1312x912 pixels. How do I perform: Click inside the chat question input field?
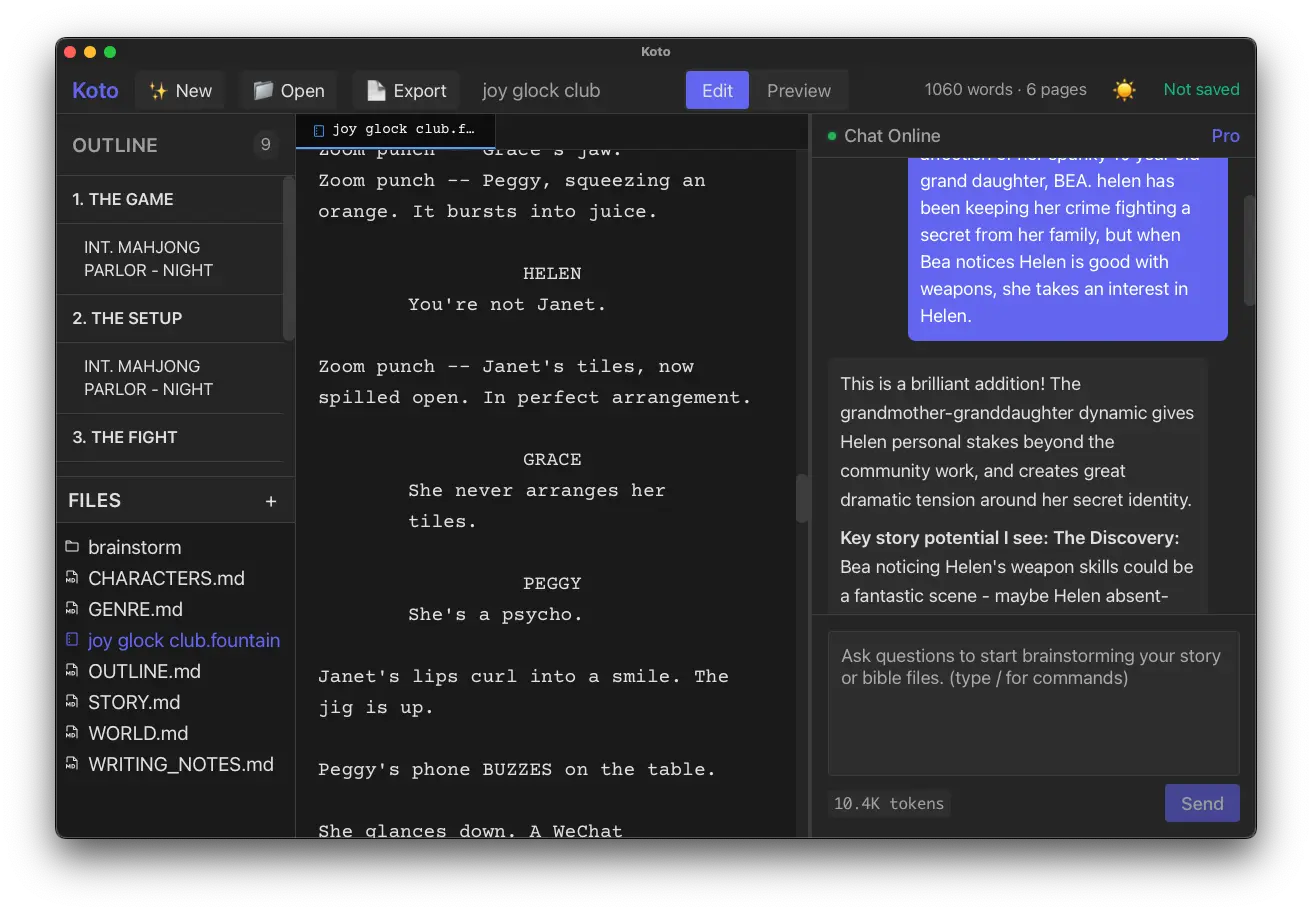pos(1033,700)
